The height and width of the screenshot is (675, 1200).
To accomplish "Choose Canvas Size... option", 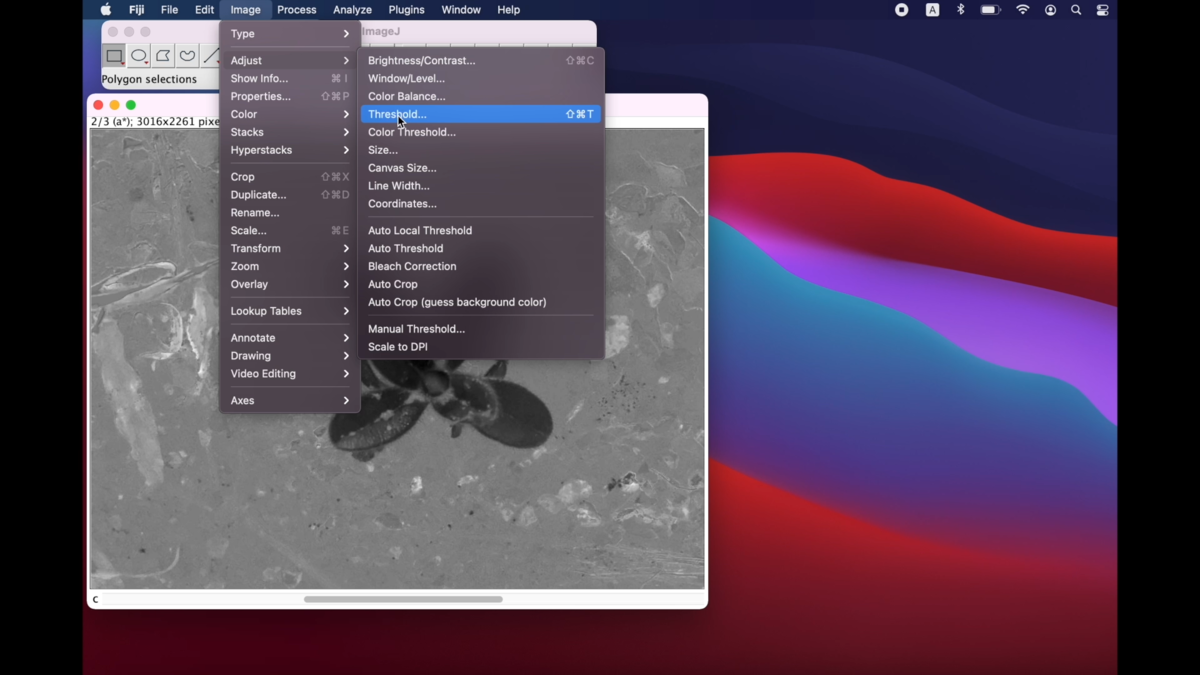I will pyautogui.click(x=481, y=168).
